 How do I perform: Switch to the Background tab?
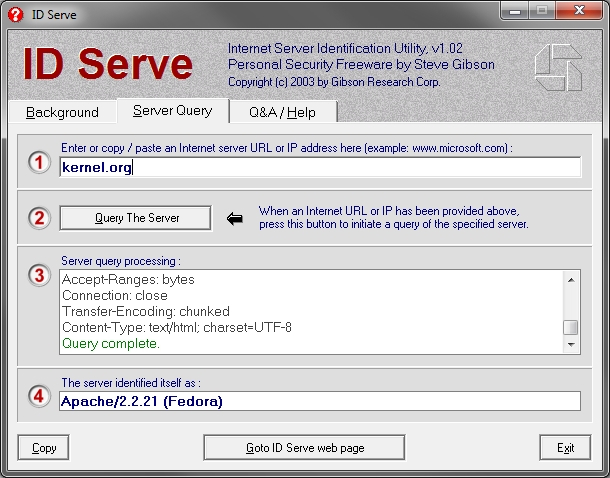pos(62,112)
